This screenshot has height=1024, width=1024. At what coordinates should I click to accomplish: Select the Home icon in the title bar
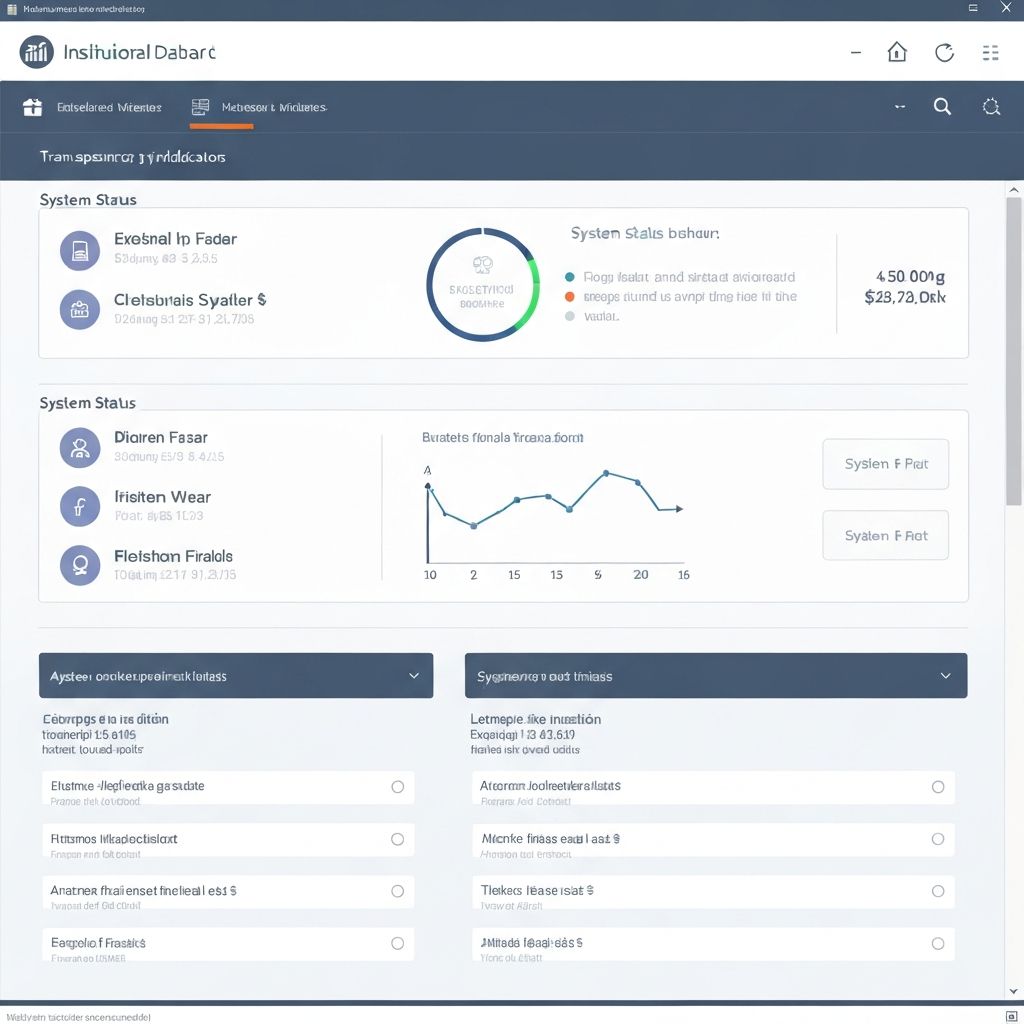pos(897,52)
